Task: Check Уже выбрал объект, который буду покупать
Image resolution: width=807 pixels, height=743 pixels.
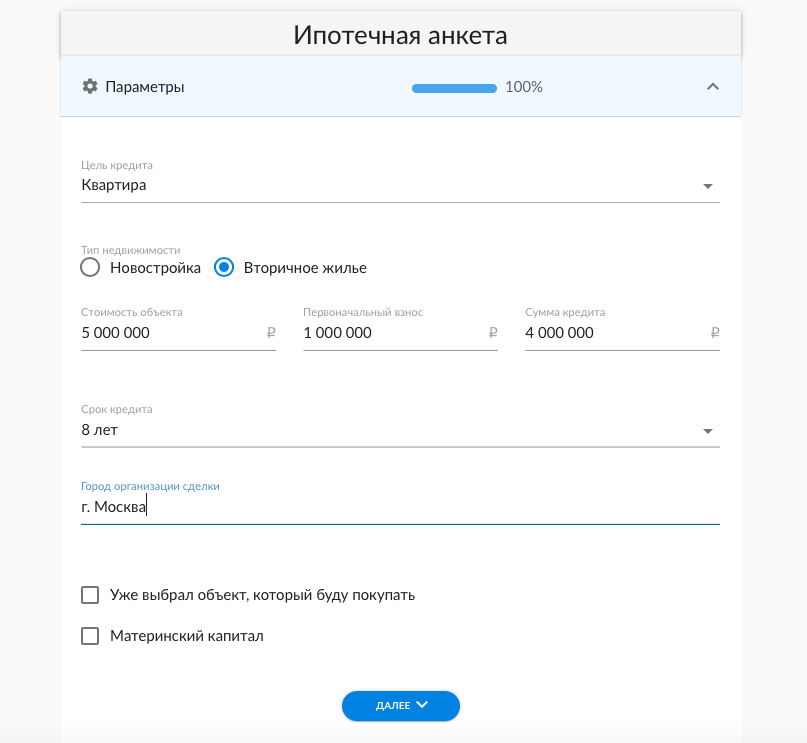Action: click(x=91, y=595)
